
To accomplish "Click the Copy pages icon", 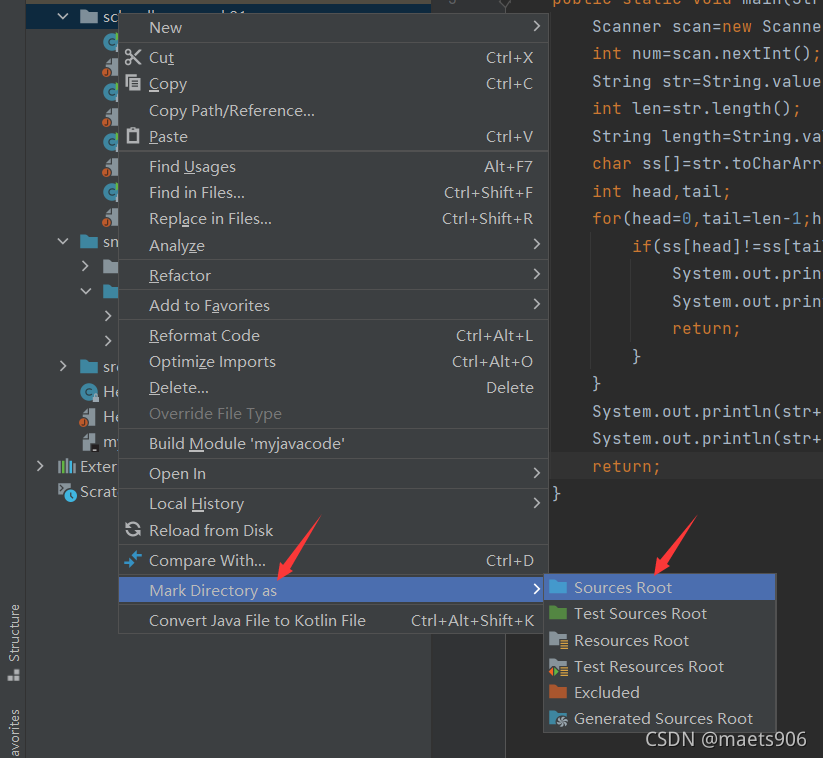I will pos(133,82).
